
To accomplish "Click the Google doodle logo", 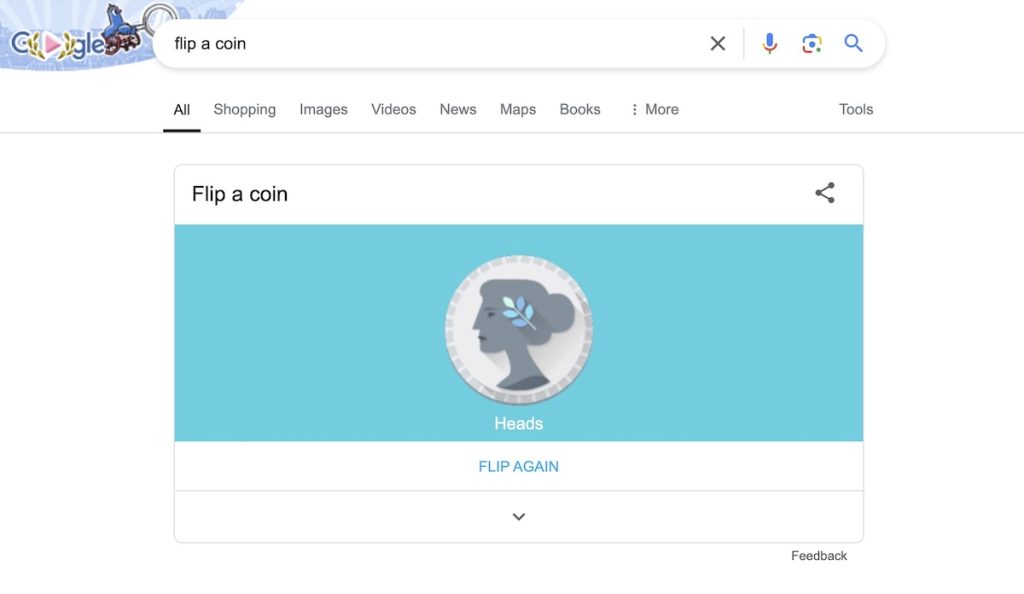I will 75,40.
